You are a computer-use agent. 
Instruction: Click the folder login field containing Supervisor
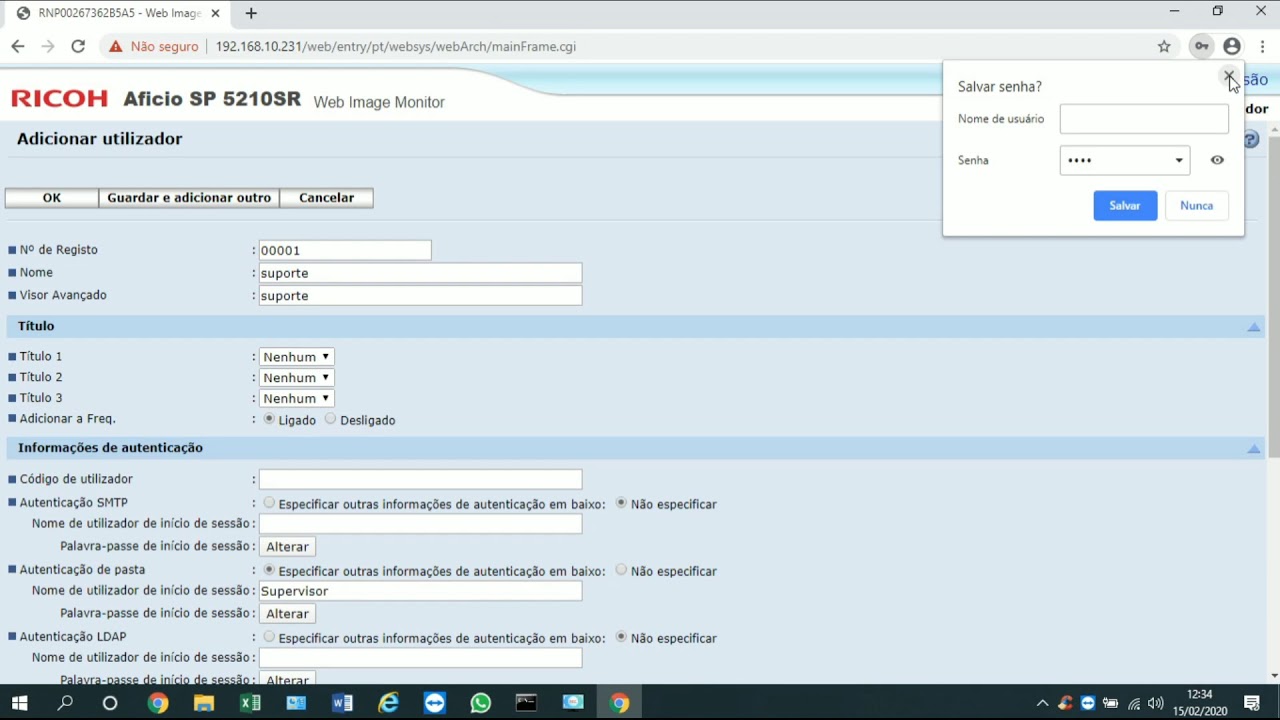[420, 591]
